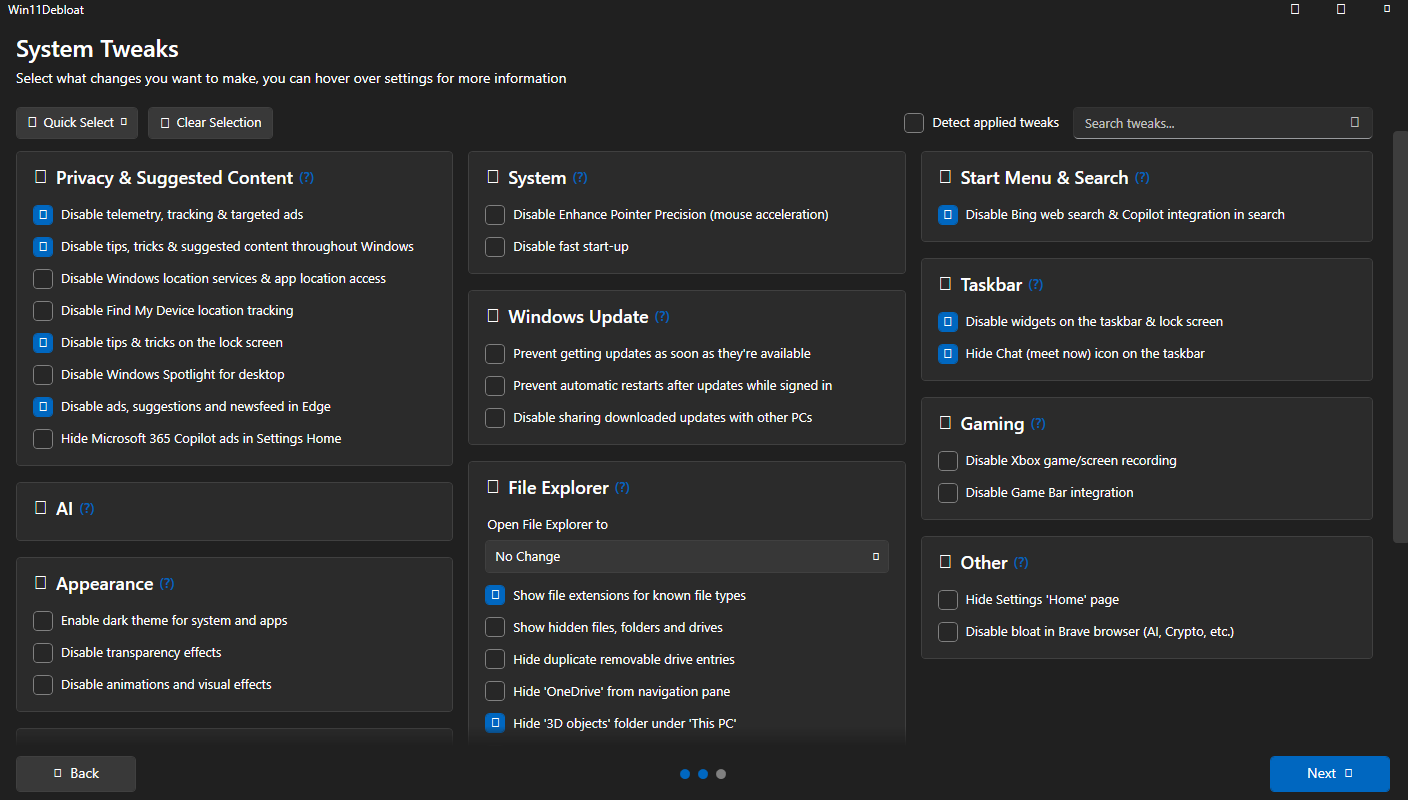
Task: Click the System section header icon
Action: click(x=493, y=177)
